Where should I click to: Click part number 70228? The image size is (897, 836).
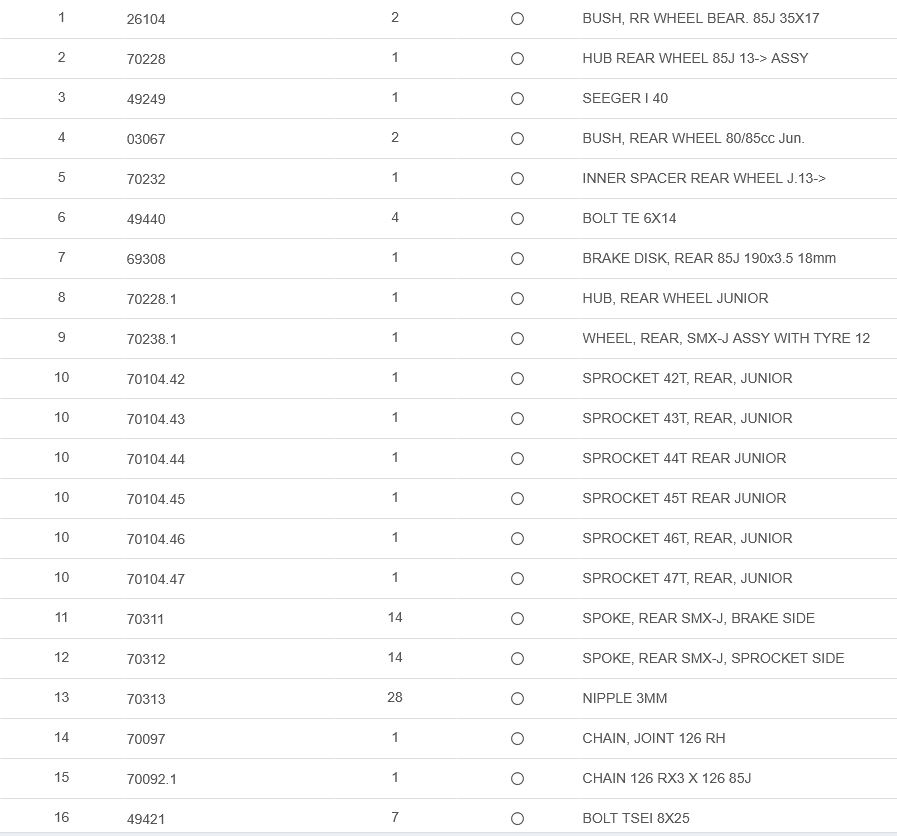(146, 59)
